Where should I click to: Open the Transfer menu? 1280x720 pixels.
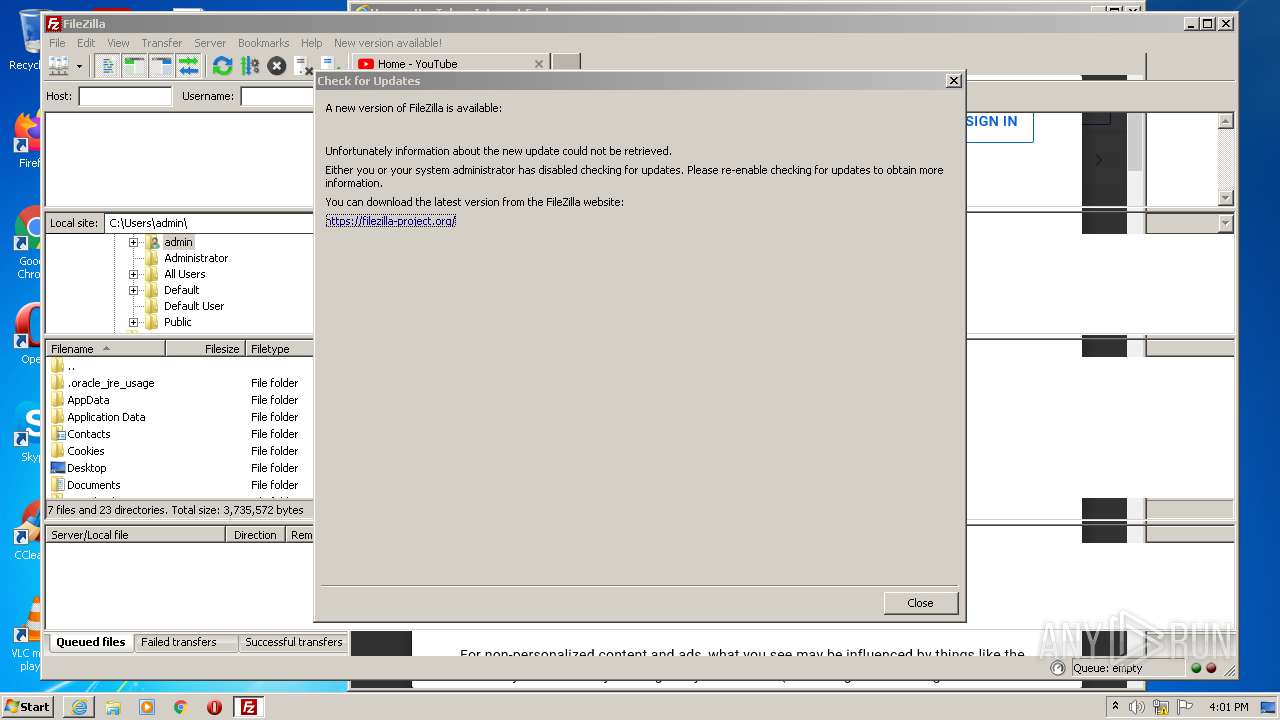coord(161,43)
